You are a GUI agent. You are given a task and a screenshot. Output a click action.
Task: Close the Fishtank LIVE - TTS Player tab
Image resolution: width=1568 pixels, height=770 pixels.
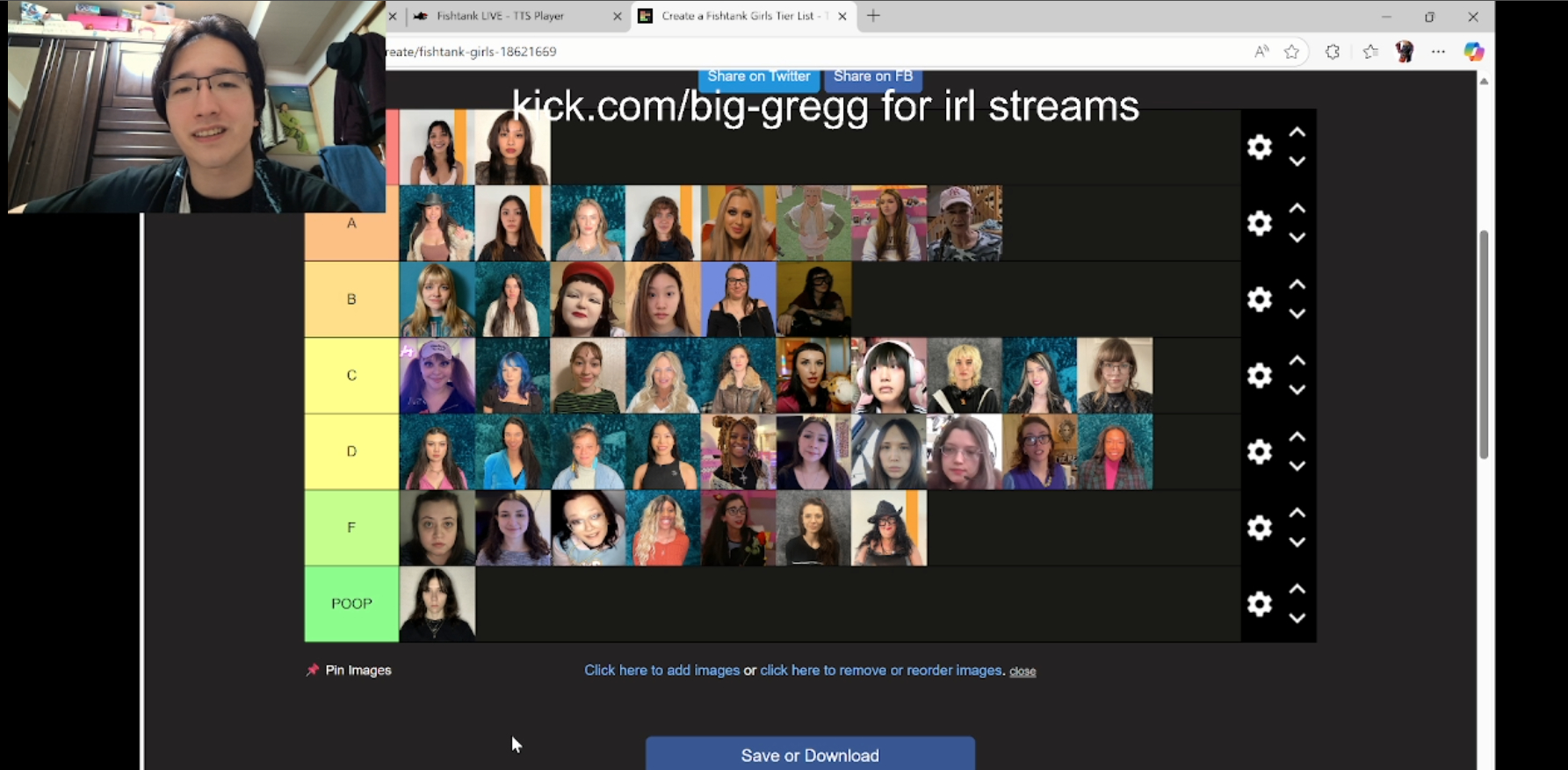617,16
